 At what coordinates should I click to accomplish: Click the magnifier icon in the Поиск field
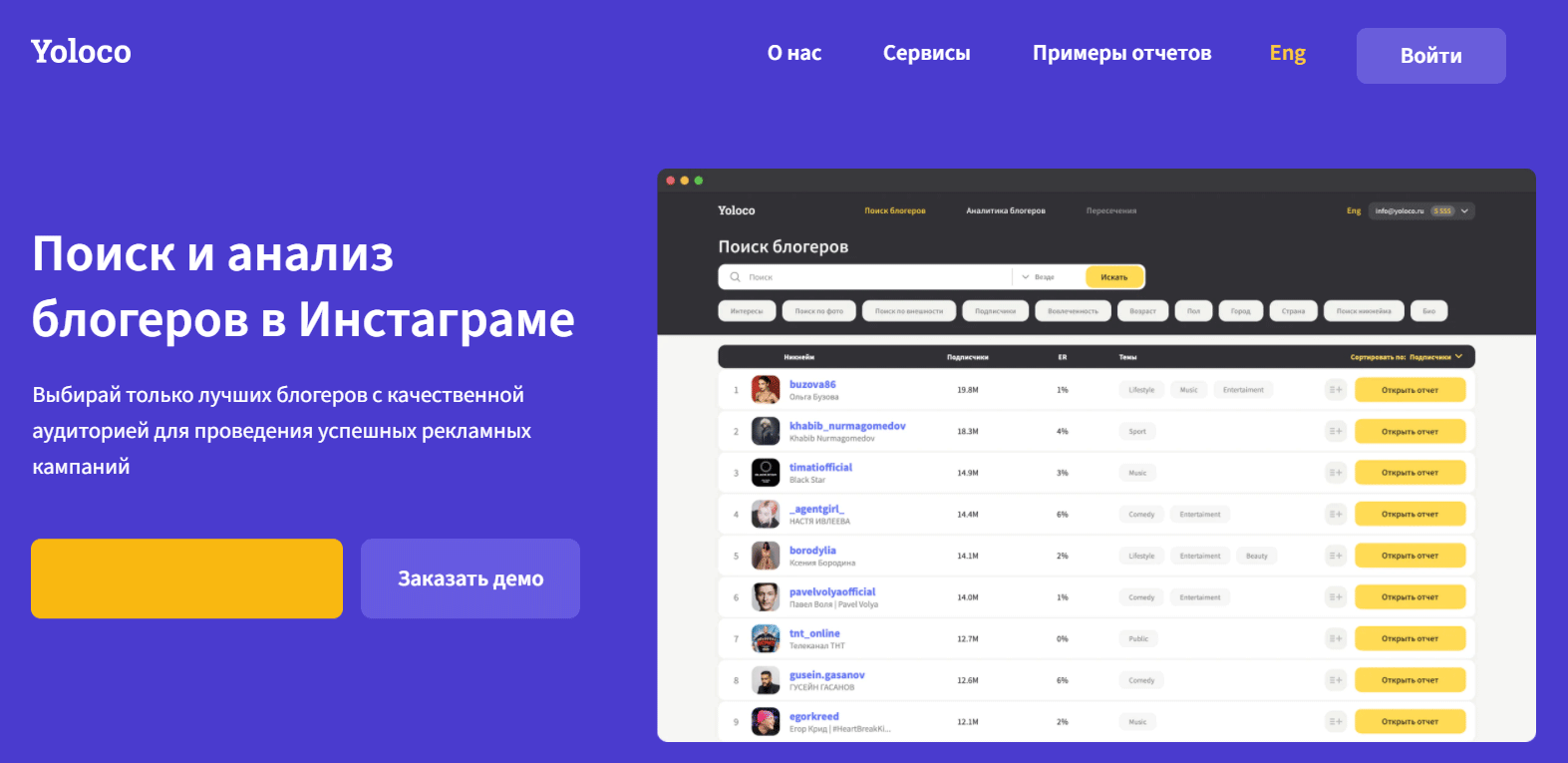[735, 277]
